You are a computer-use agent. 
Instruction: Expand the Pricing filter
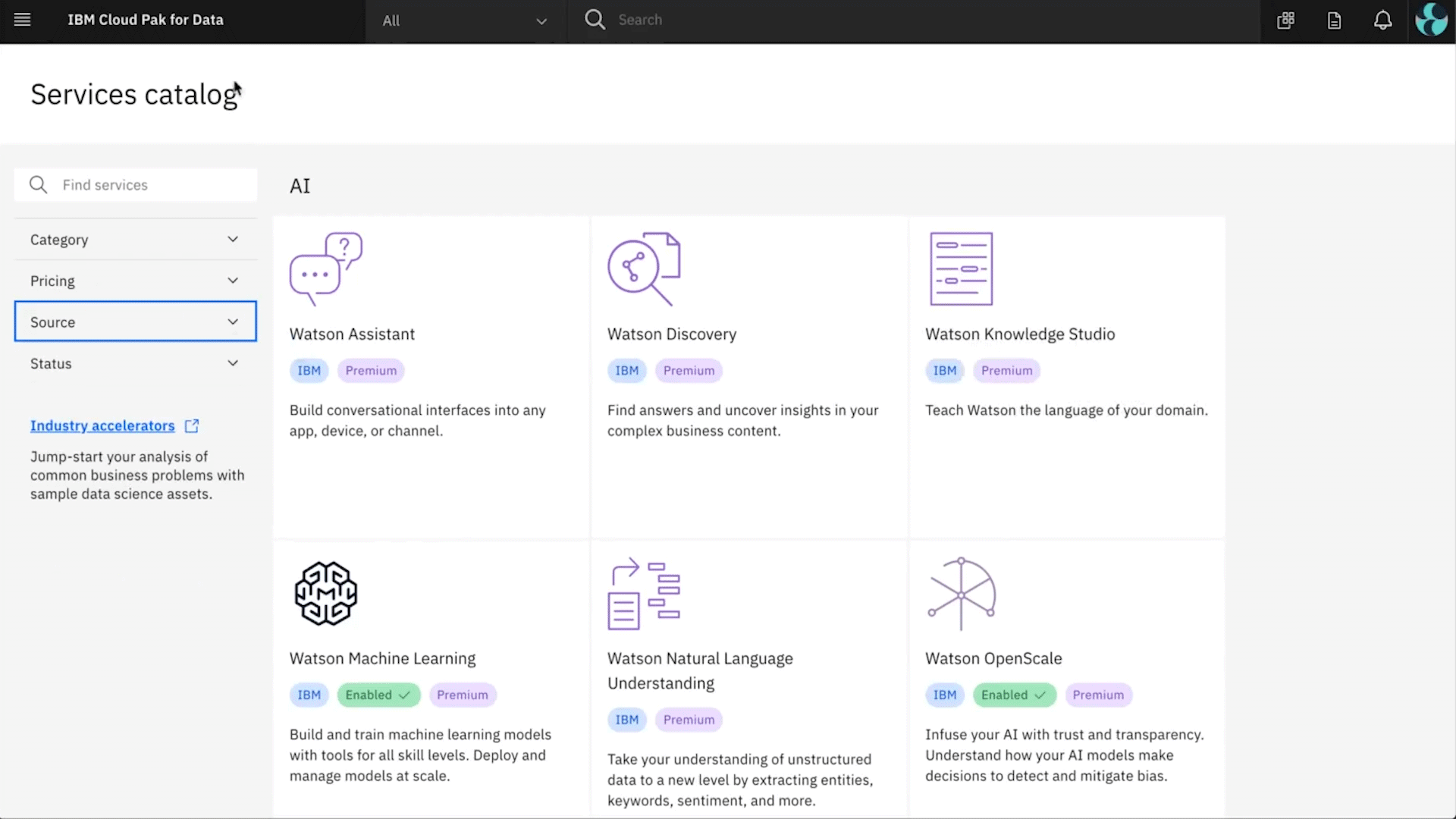136,281
